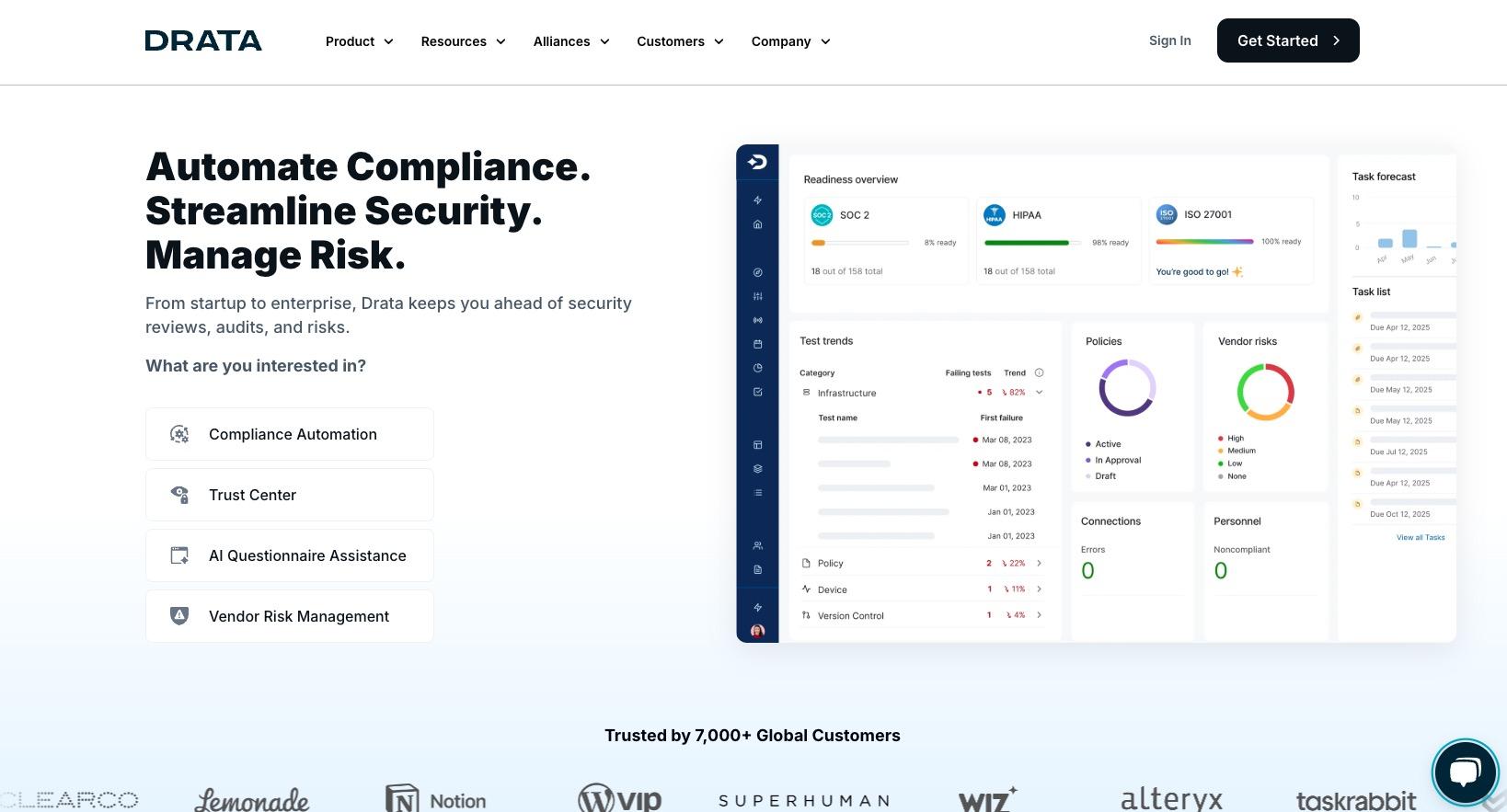Click the user avatar in dashboard sidebar

pos(757,631)
